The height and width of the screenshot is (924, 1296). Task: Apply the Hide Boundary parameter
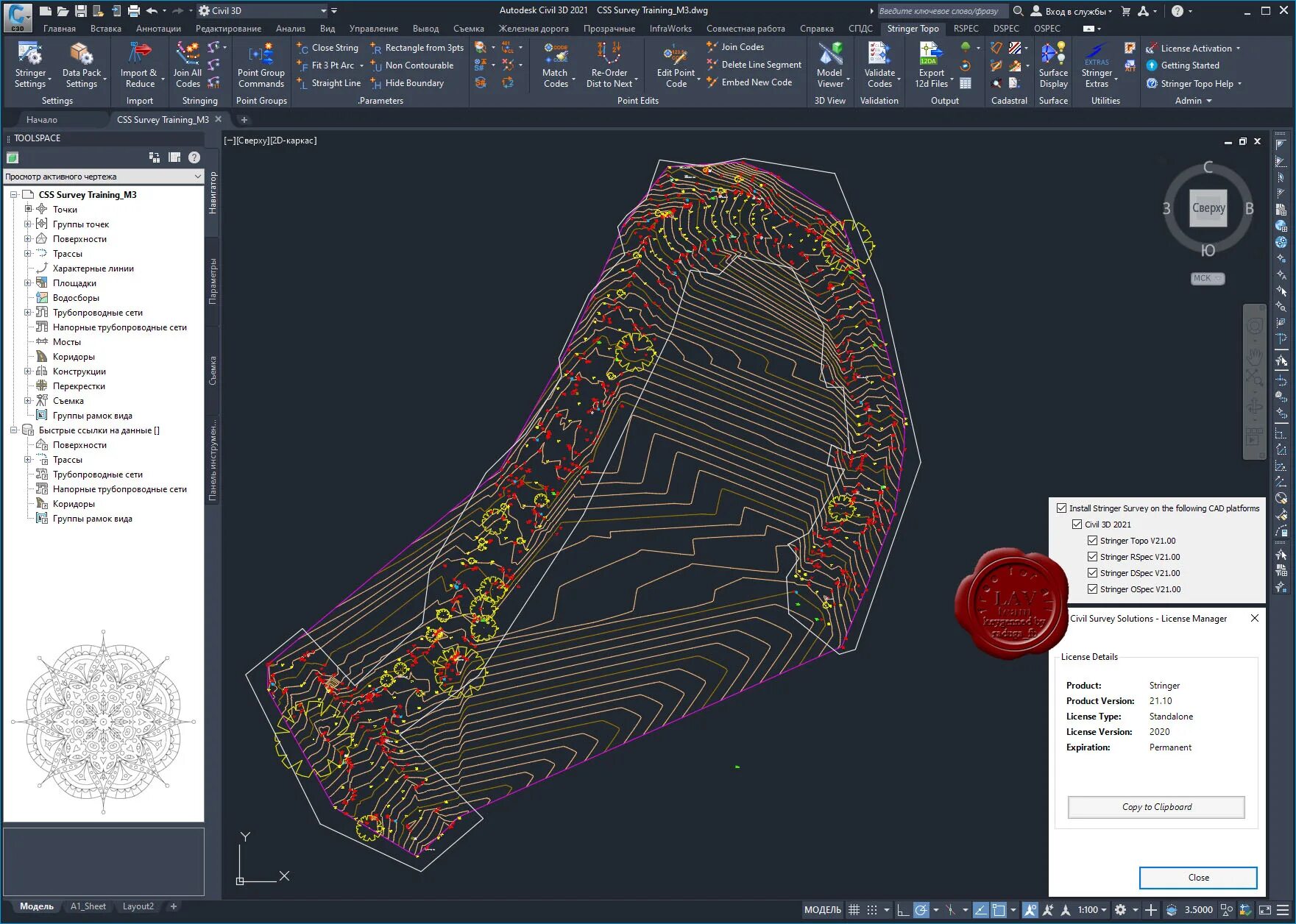tap(408, 83)
